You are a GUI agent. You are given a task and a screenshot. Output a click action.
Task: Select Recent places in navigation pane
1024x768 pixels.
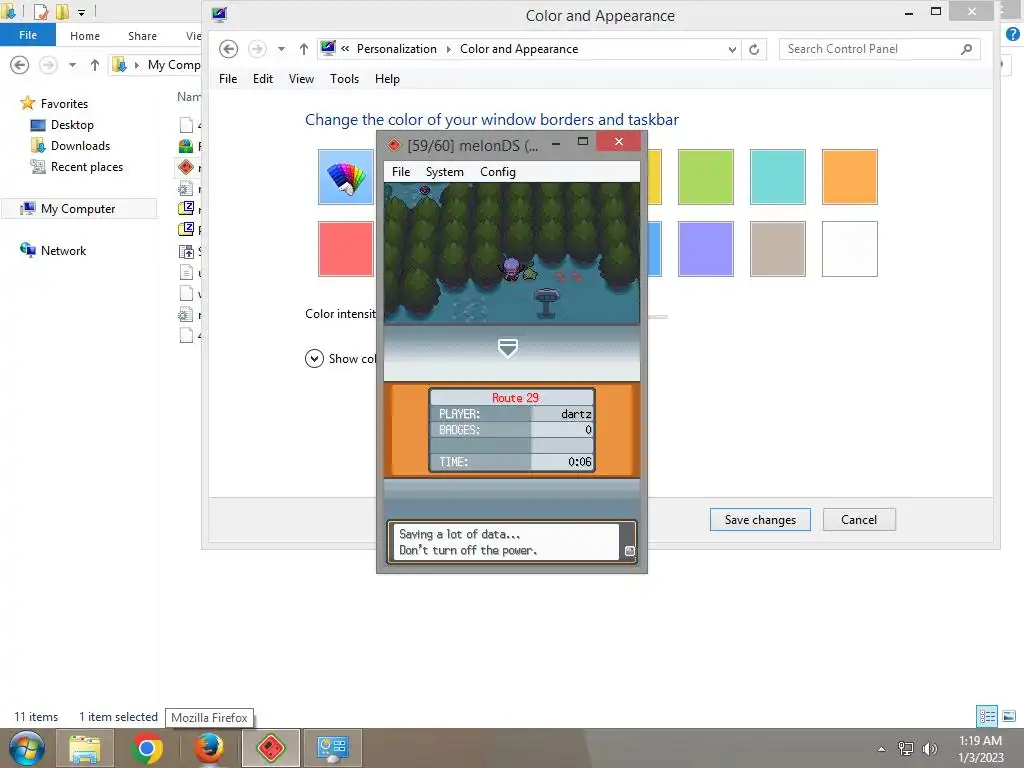[x=87, y=167]
